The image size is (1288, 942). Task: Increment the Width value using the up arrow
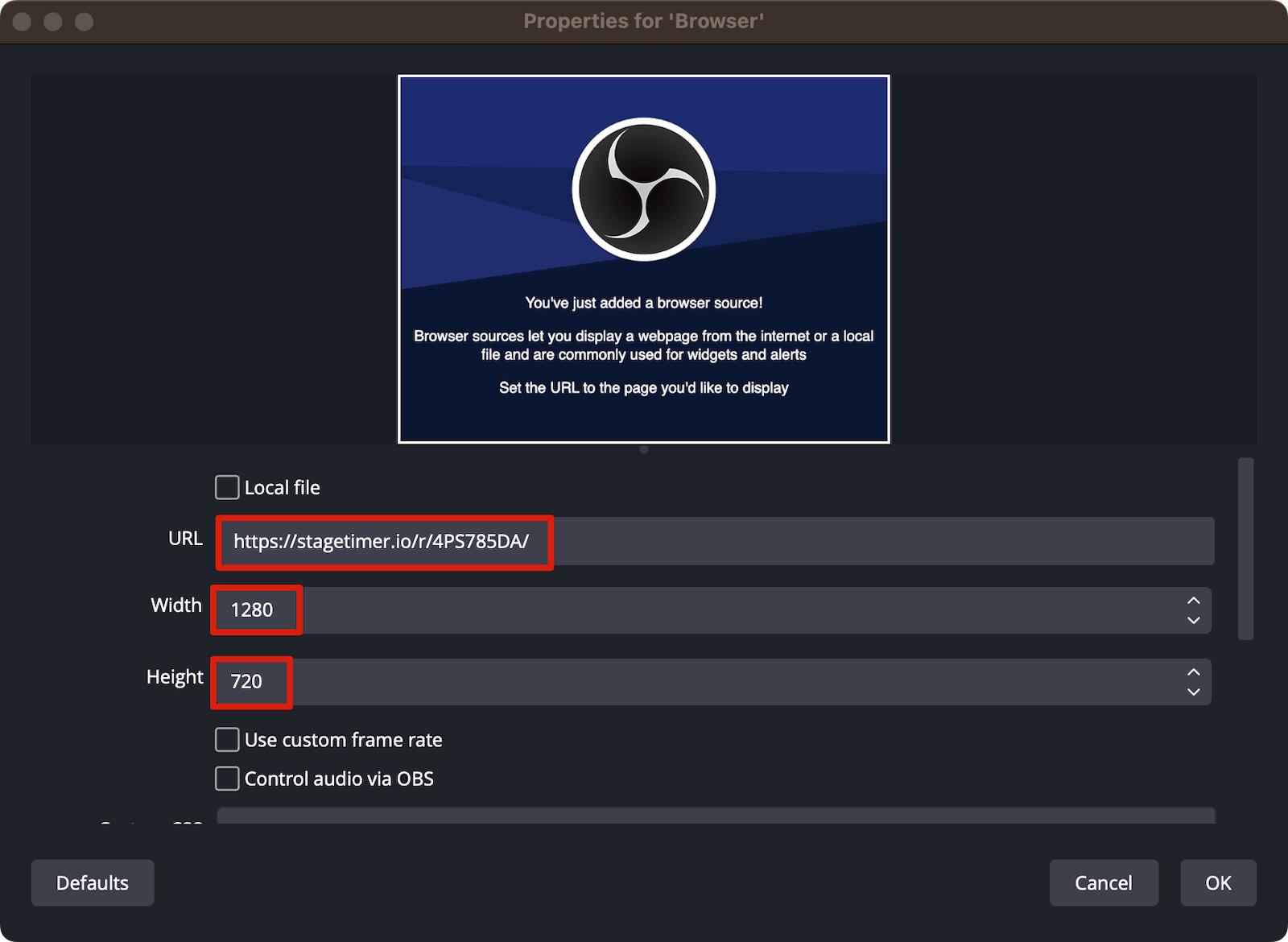click(x=1194, y=600)
